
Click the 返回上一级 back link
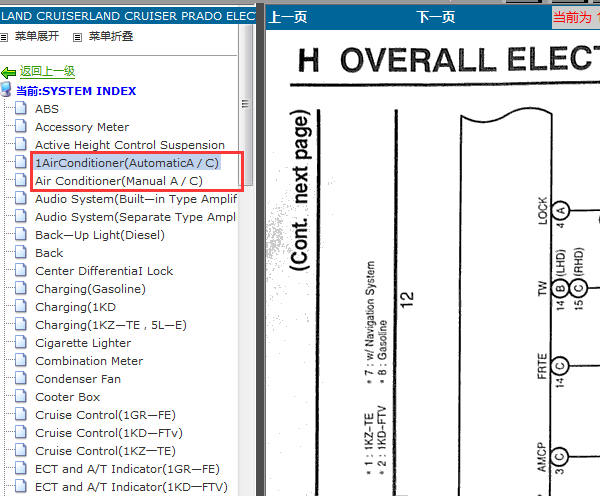pyautogui.click(x=47, y=71)
